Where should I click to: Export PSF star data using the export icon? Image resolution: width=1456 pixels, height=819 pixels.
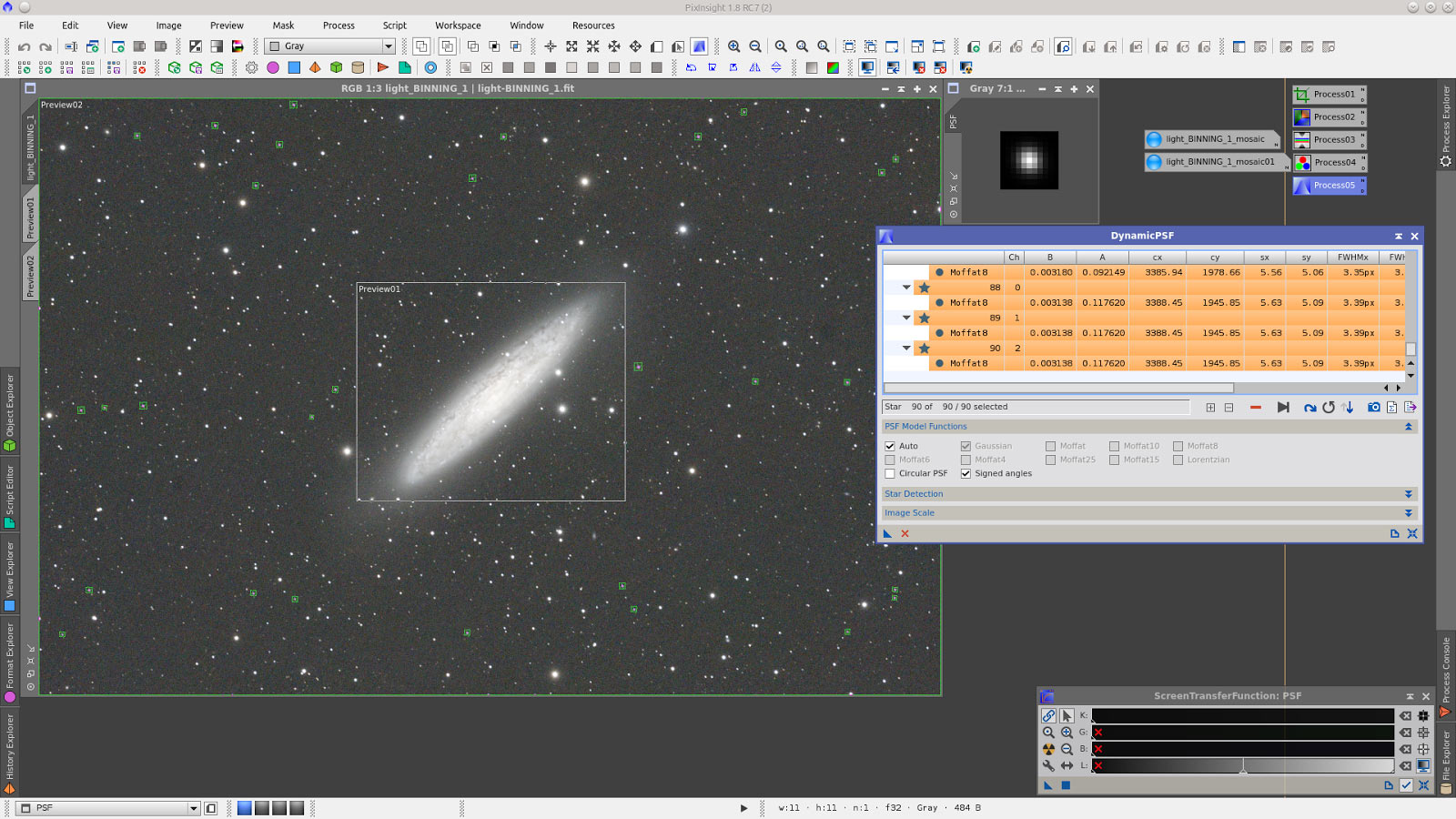coord(1410,407)
